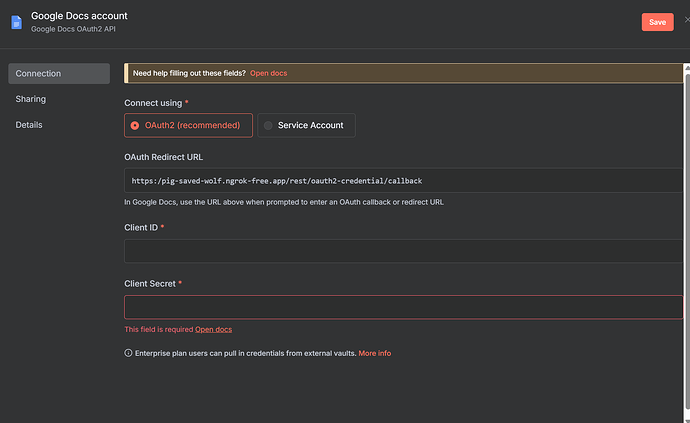This screenshot has height=423, width=690.
Task: Switch to the Sharing tab
Action: 31,99
